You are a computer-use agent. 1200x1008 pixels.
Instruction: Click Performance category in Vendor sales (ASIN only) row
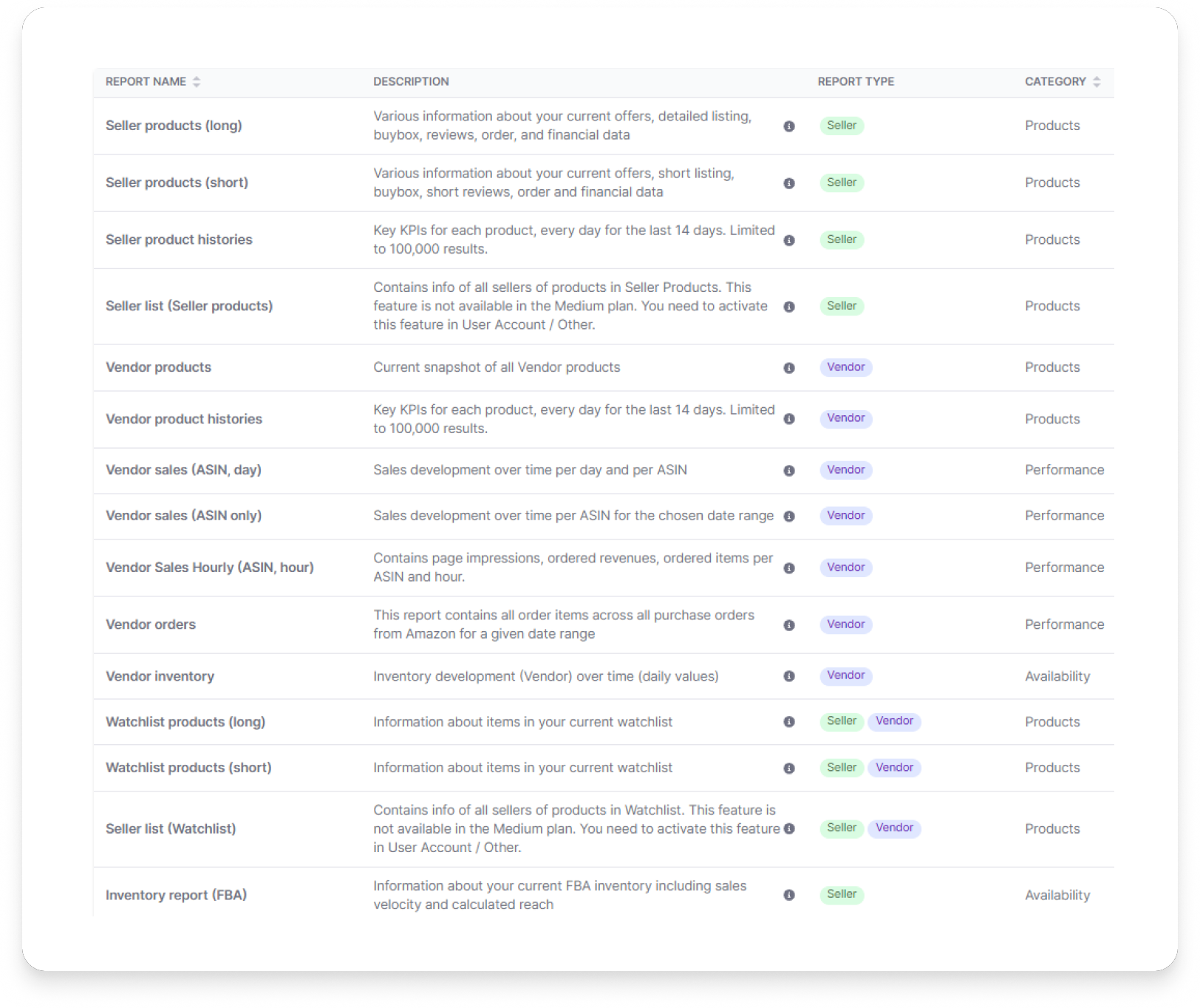[1064, 516]
